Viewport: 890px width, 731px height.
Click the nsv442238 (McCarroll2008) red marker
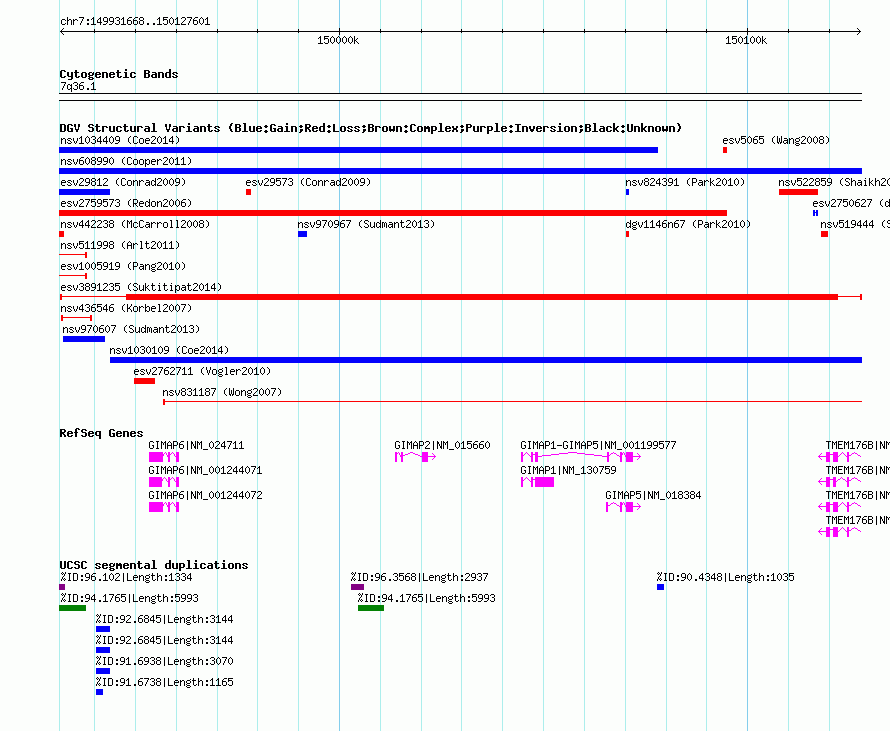(x=61, y=234)
